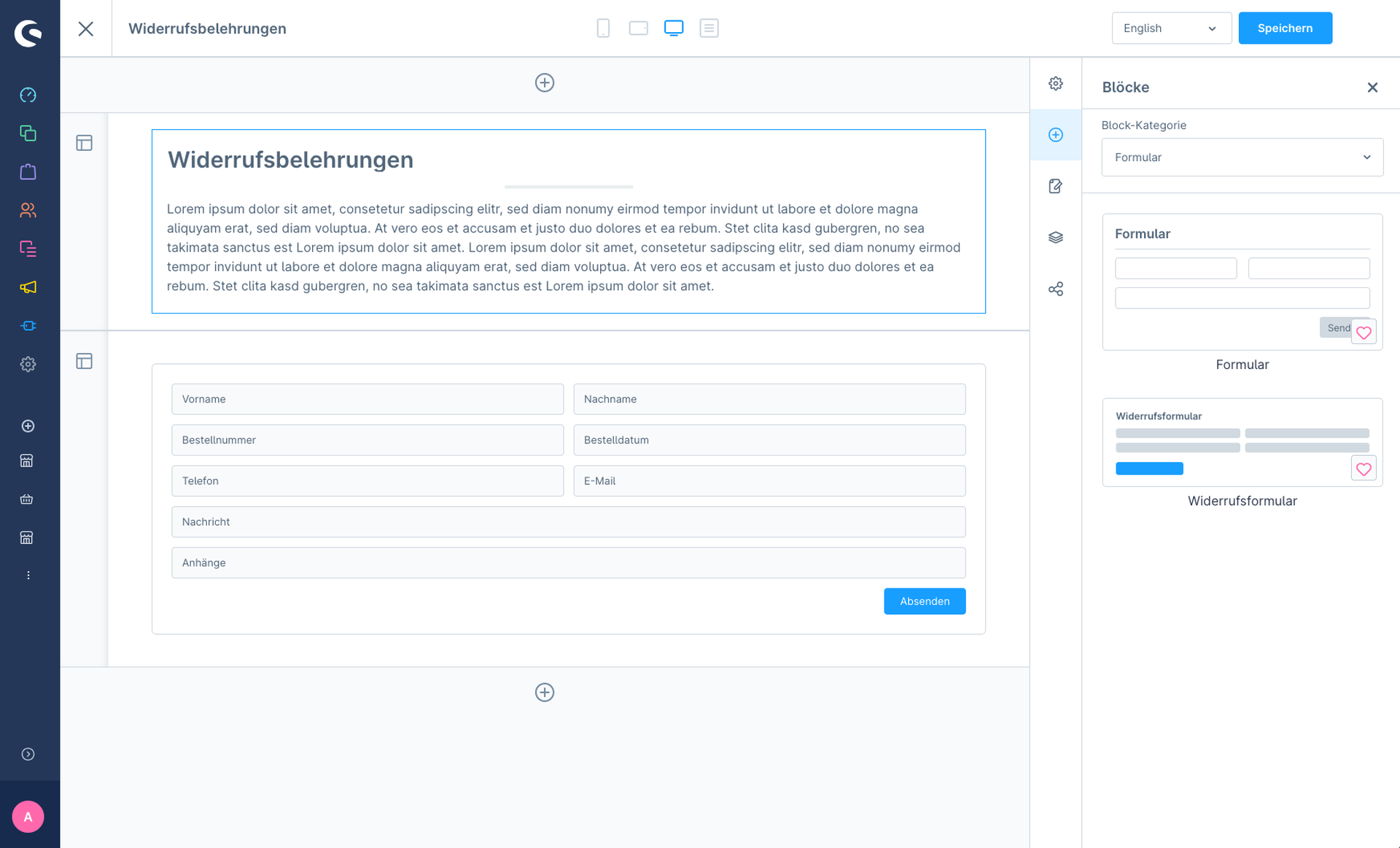Viewport: 1400px width, 848px height.
Task: Favorite the Widerrufsformular block
Action: click(1364, 469)
